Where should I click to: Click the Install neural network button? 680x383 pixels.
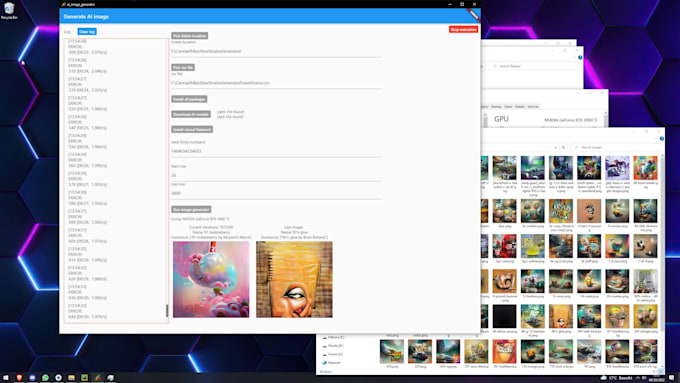[192, 129]
